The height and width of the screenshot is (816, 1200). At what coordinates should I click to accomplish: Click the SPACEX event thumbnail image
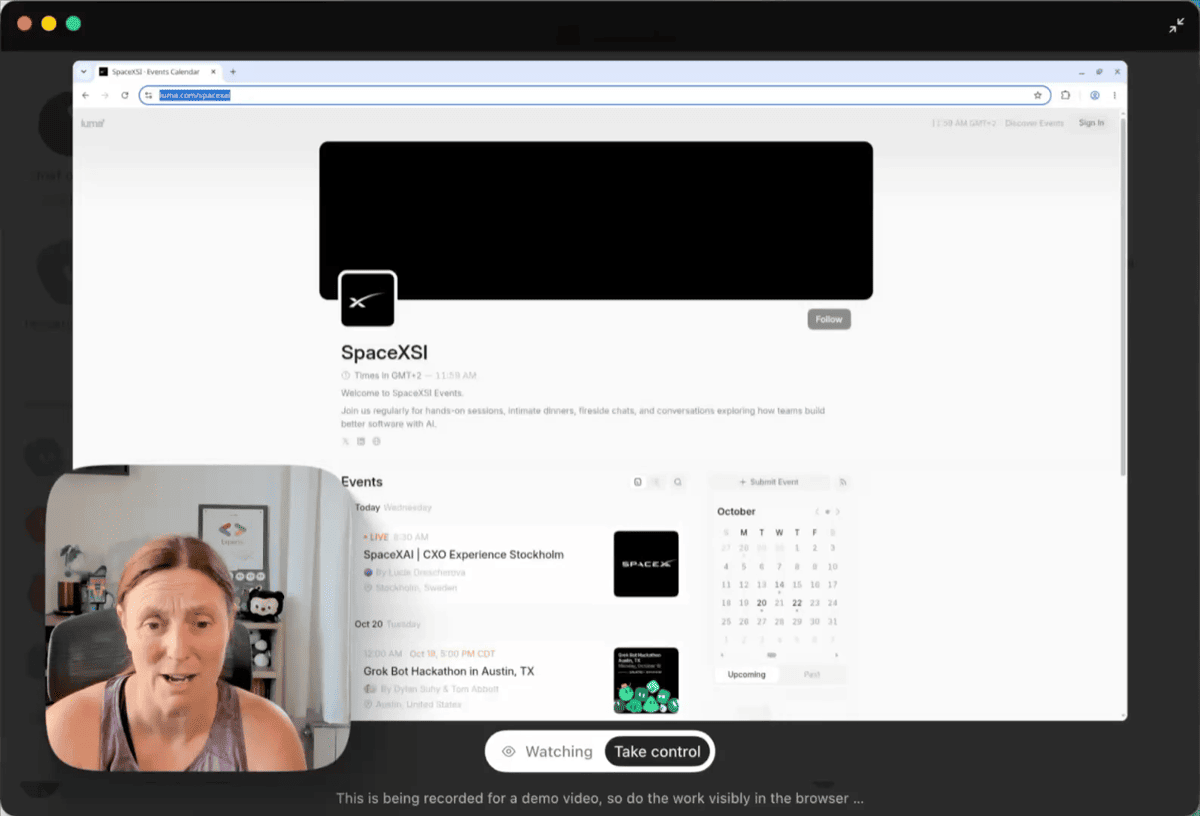click(x=646, y=564)
